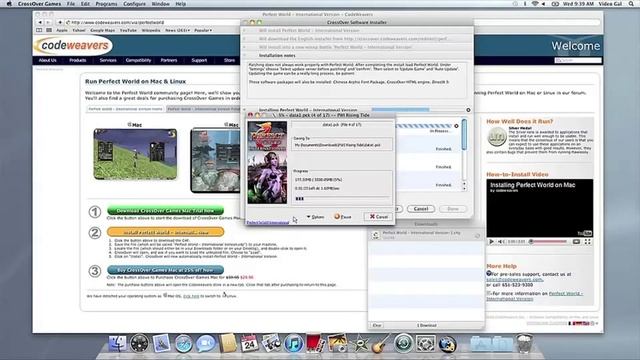The height and width of the screenshot is (360, 640).
Task: Open the Google Maps bookmark
Action: [x=102, y=30]
